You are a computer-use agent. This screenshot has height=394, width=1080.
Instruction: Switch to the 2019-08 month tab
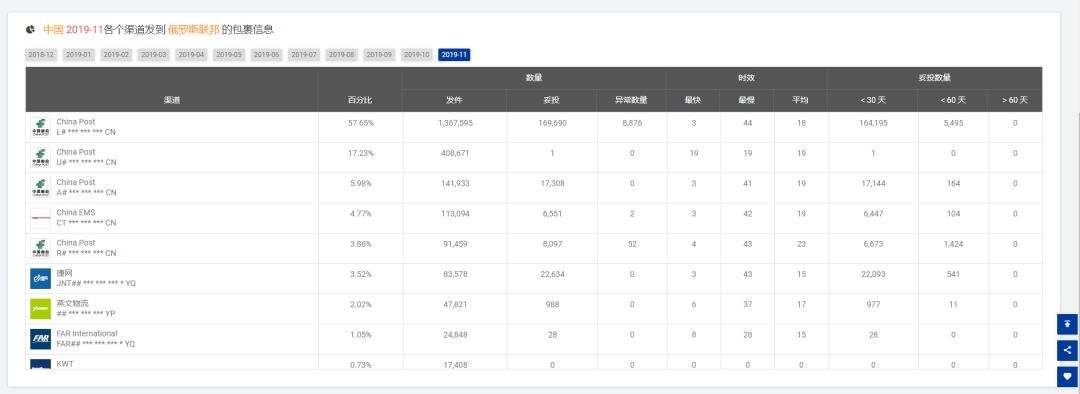[x=342, y=54]
